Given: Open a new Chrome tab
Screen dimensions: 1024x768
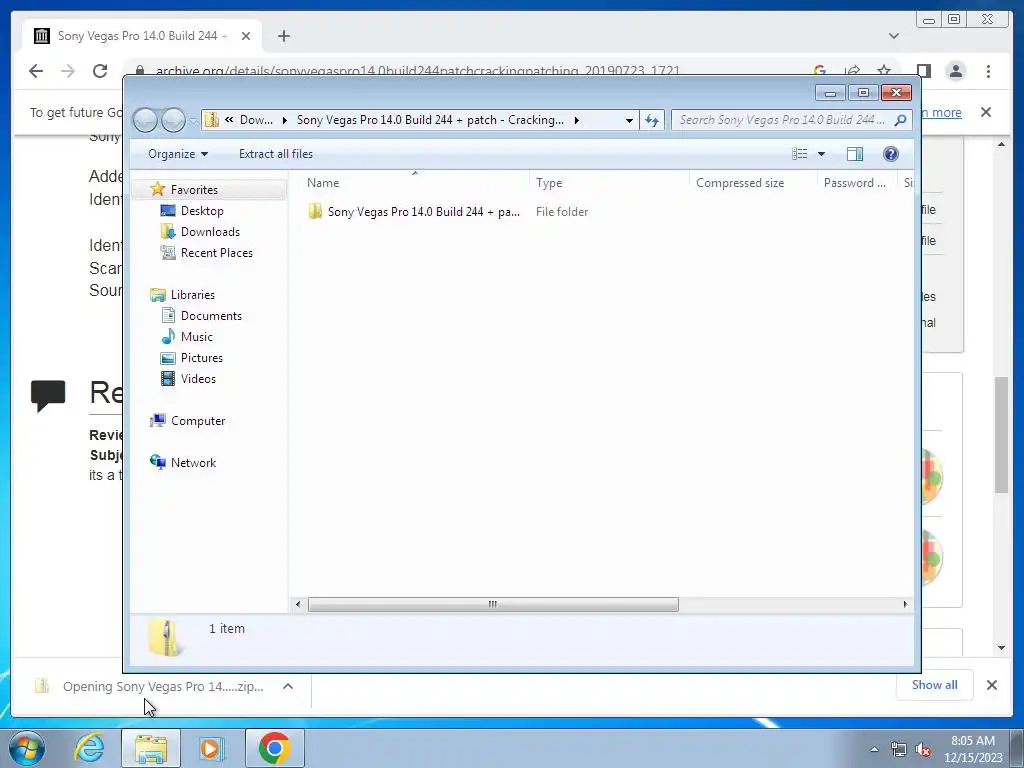Looking at the screenshot, I should pyautogui.click(x=283, y=36).
